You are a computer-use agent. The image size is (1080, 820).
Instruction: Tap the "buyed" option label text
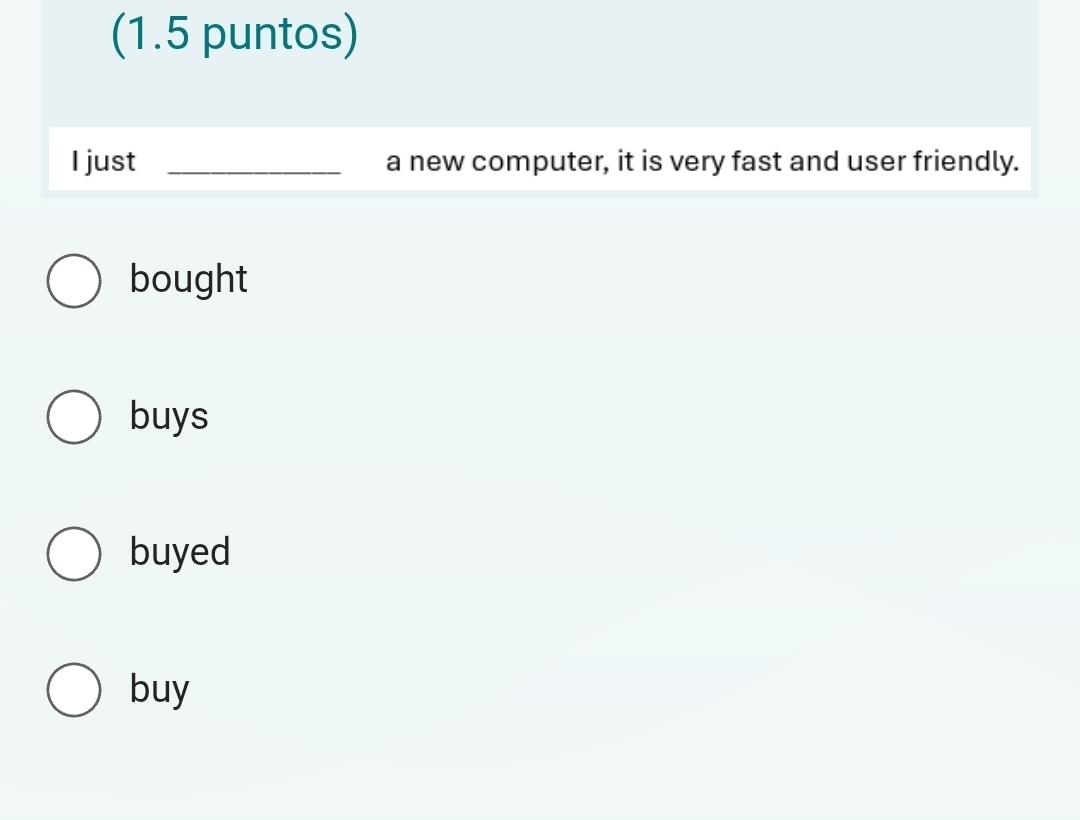pos(180,552)
